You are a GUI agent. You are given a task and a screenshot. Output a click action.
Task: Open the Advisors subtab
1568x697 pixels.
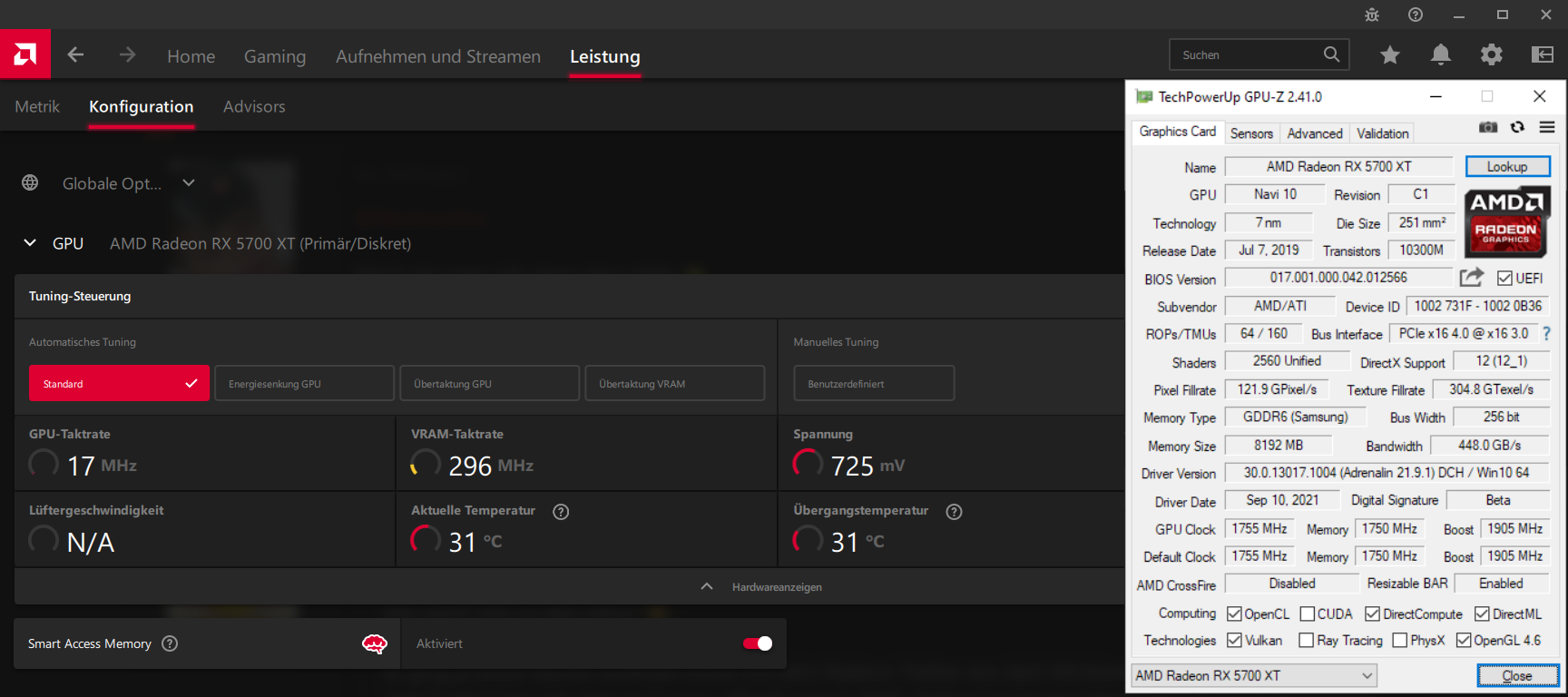[x=254, y=107]
